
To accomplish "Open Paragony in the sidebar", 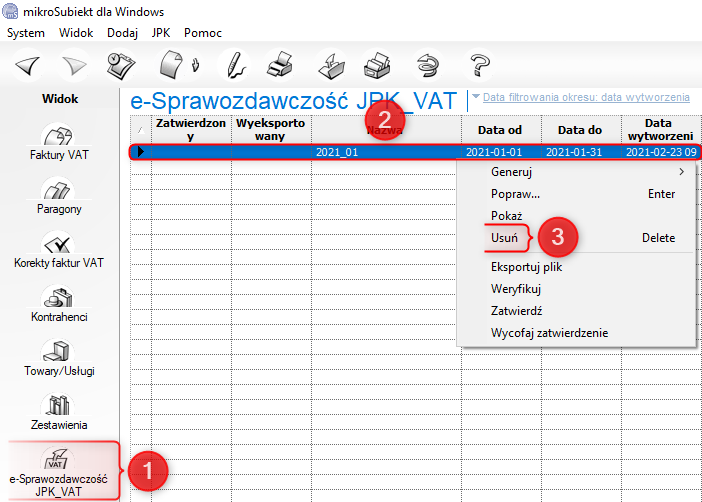I will [59, 196].
